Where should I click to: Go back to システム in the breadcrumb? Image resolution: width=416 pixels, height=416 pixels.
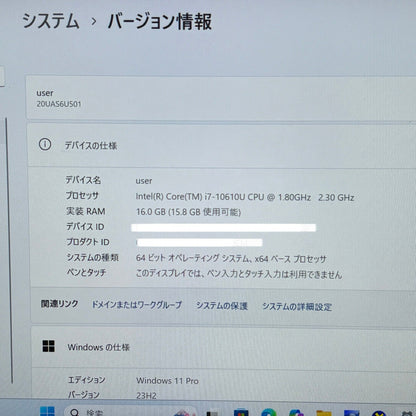point(50,21)
